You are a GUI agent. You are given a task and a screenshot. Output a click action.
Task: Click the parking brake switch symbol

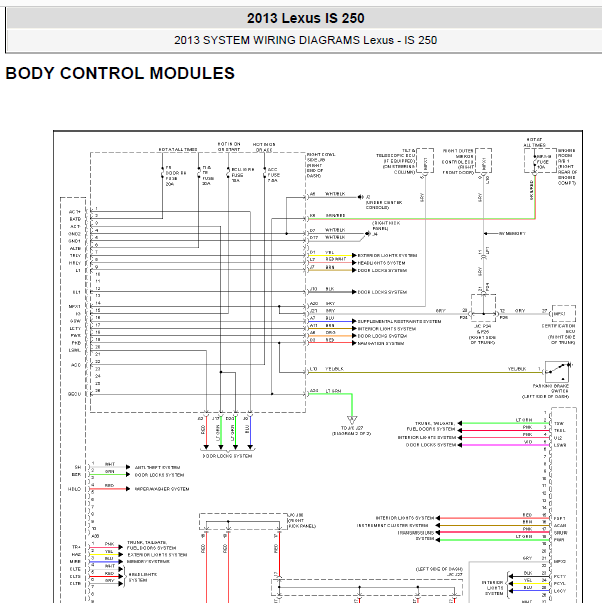coord(557,371)
